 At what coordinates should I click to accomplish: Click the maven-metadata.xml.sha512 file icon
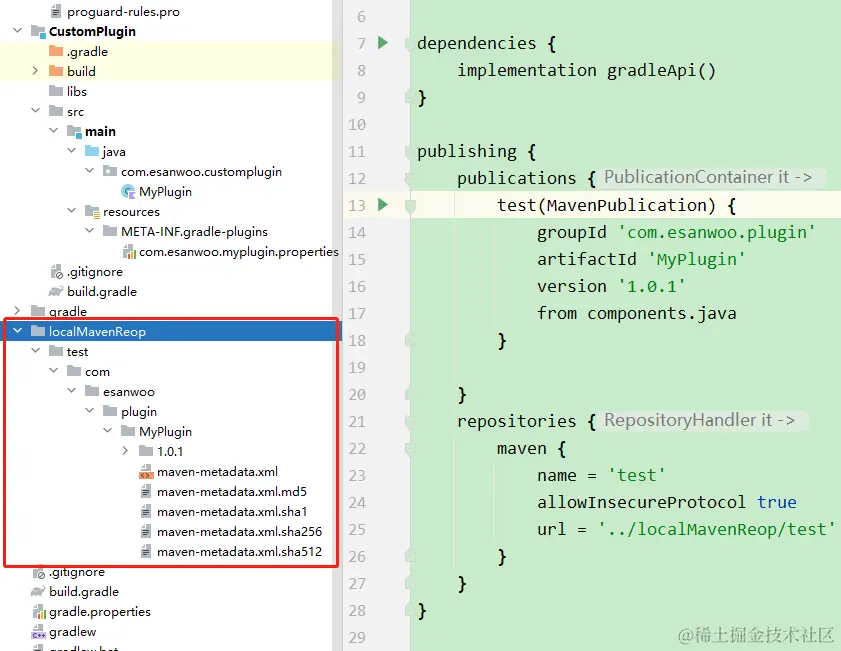pos(145,551)
